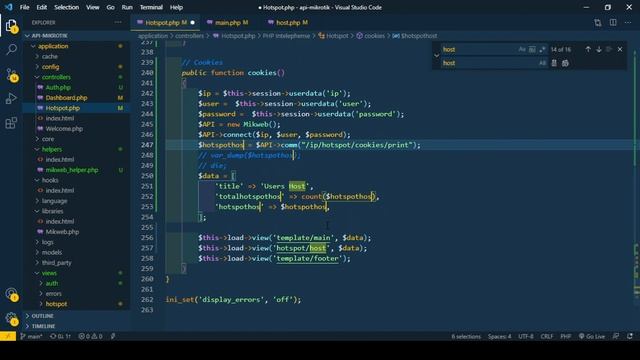
Task: Go to previous match in Find widget
Action: tap(588, 49)
